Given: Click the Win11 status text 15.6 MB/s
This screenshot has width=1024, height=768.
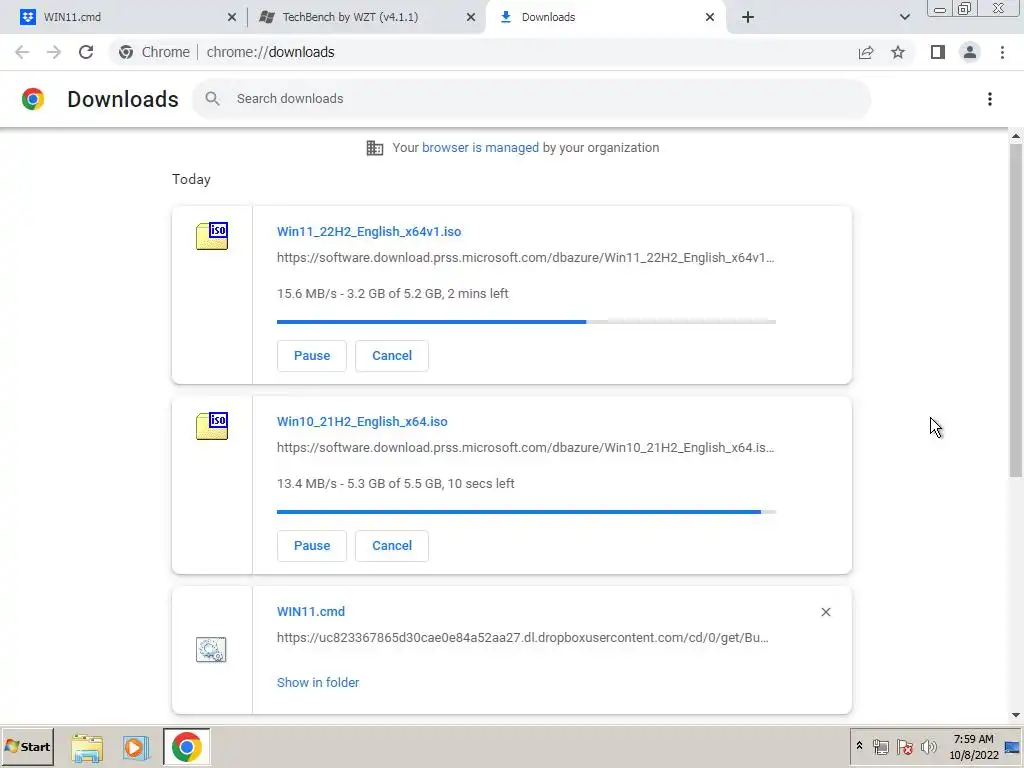Looking at the screenshot, I should (x=392, y=294).
